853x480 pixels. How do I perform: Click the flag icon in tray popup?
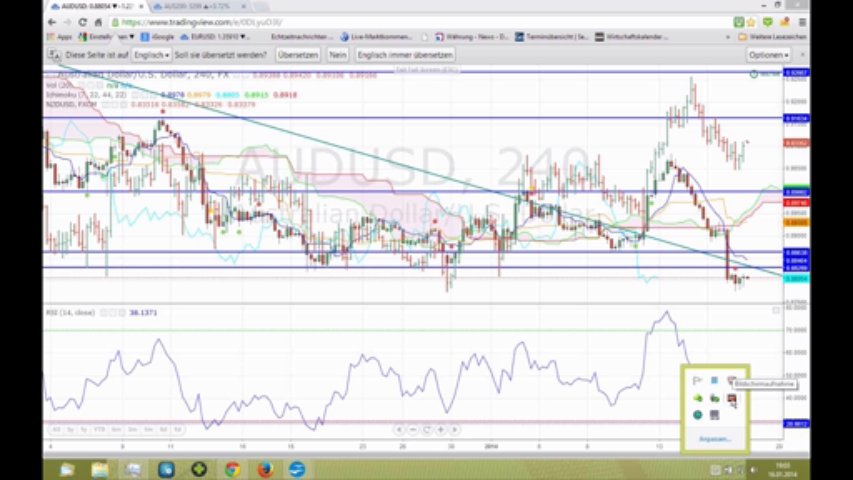click(697, 380)
